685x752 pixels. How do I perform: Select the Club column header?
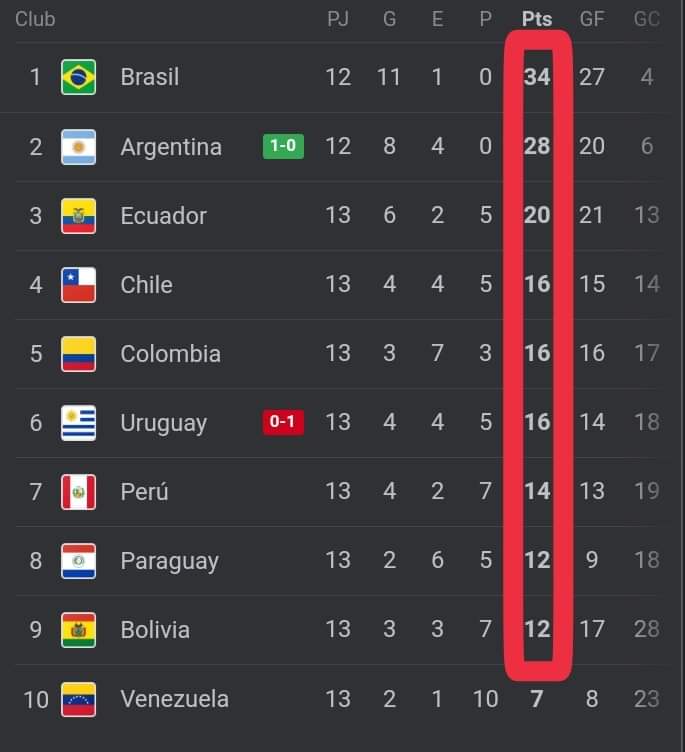point(35,19)
